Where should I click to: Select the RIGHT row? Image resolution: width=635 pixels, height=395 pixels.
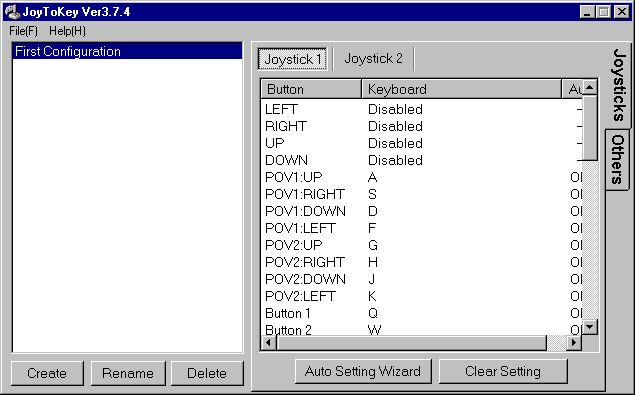coord(422,126)
